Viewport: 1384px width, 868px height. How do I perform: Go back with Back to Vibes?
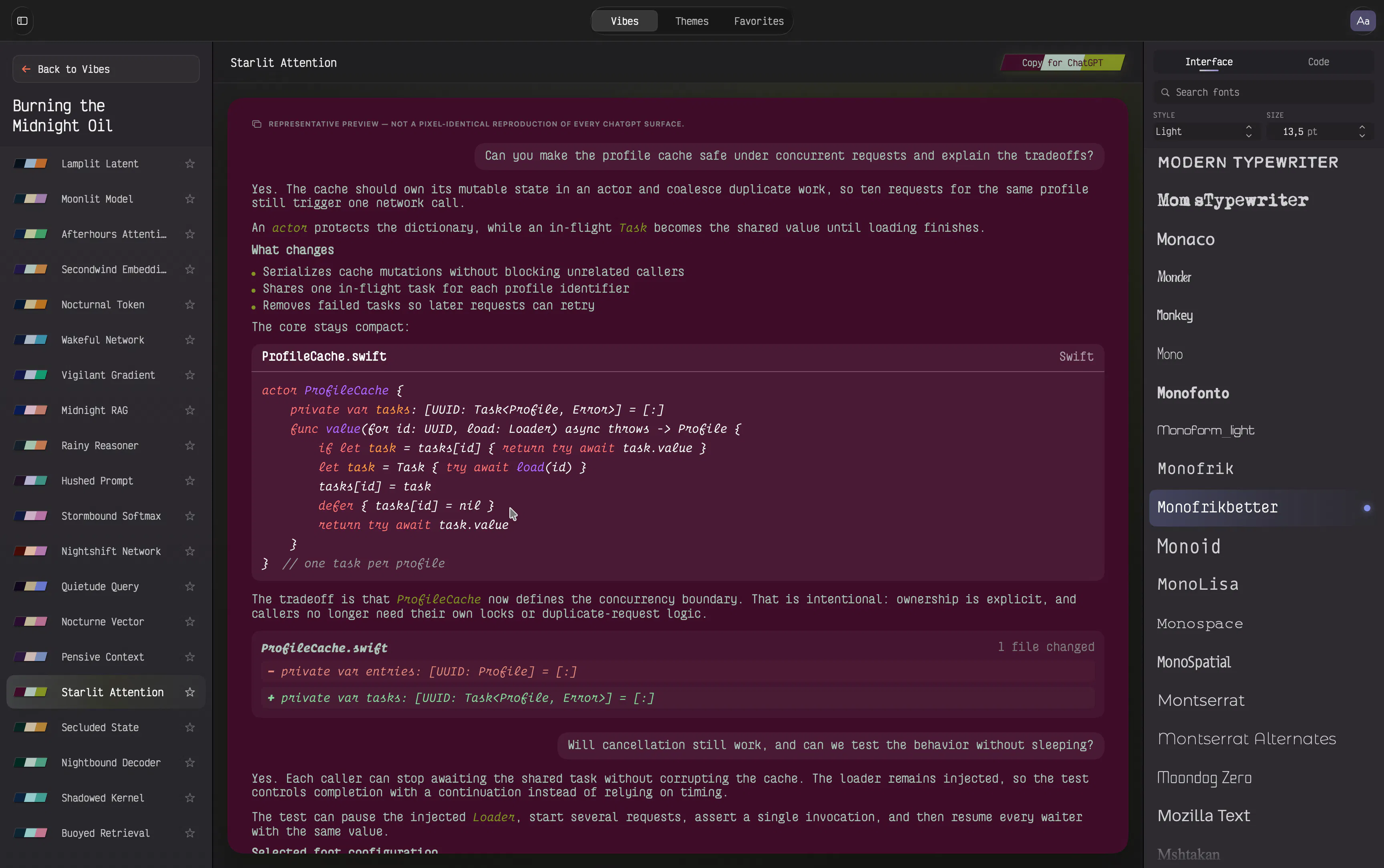(x=106, y=69)
